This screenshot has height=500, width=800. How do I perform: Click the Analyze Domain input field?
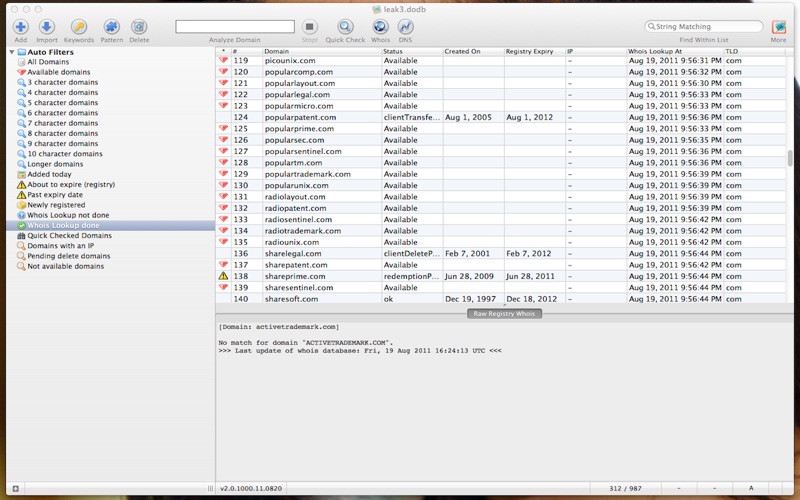pos(235,27)
